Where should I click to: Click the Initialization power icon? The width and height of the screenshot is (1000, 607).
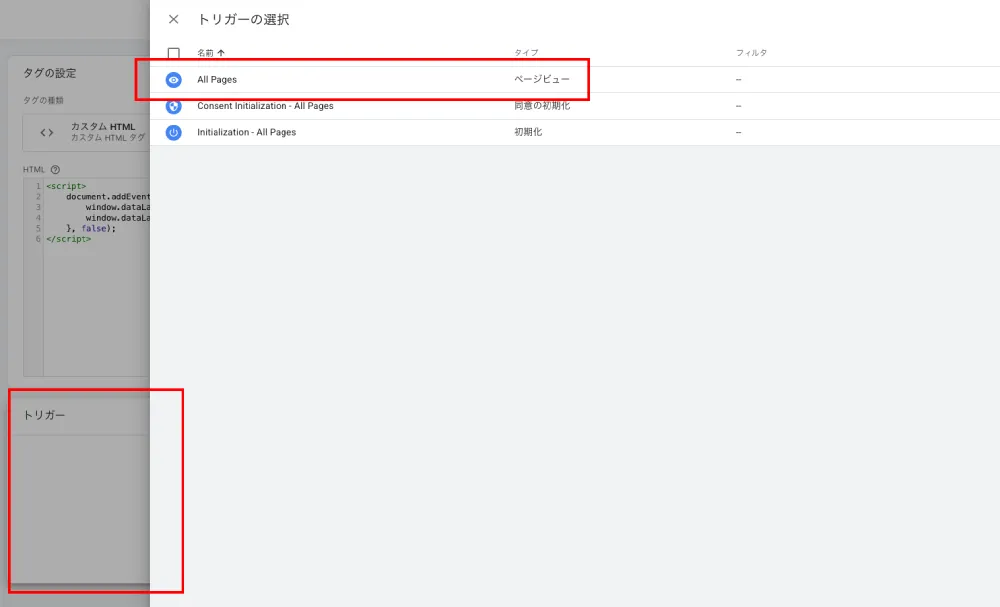(x=173, y=133)
